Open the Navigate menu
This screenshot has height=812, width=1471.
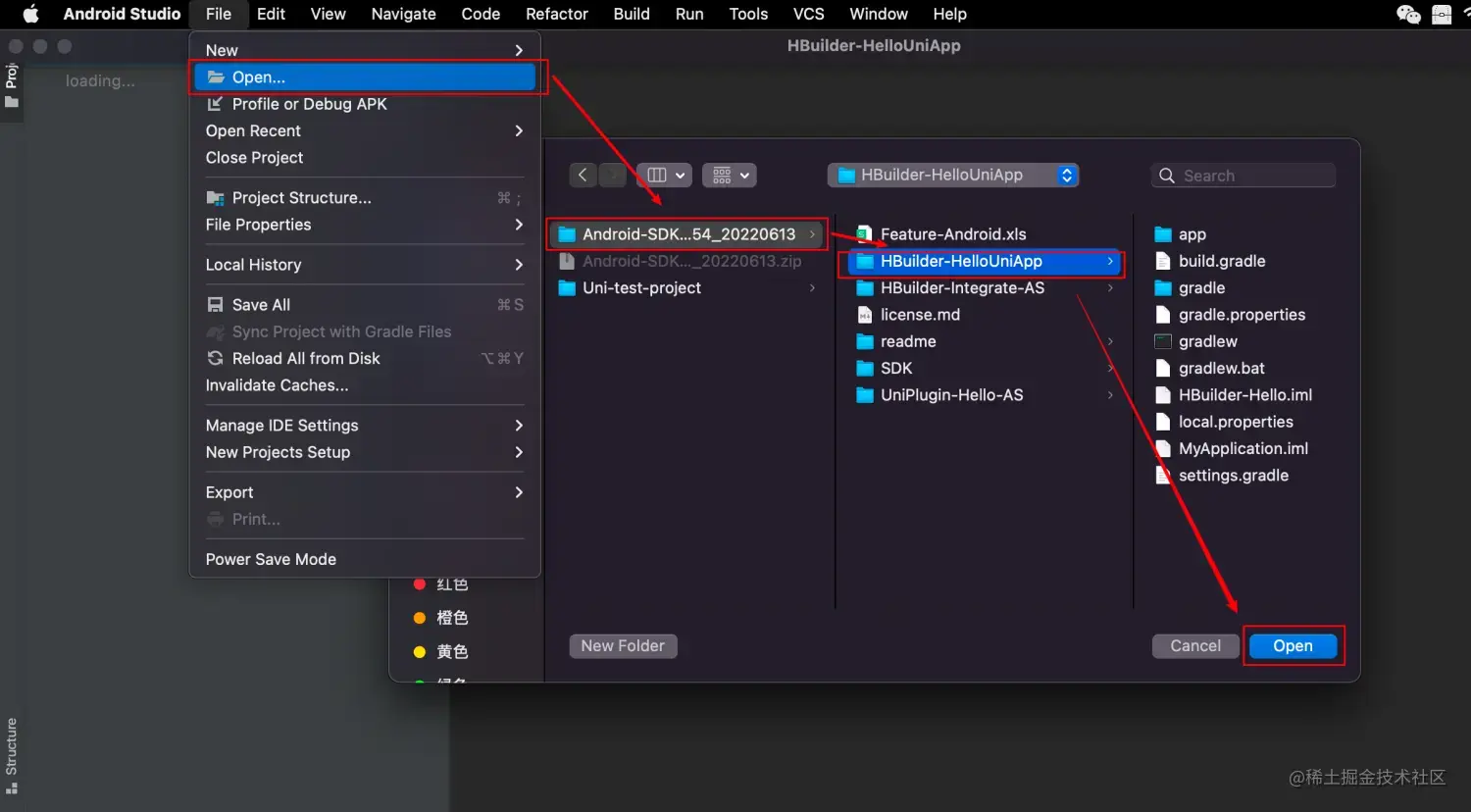pyautogui.click(x=403, y=14)
